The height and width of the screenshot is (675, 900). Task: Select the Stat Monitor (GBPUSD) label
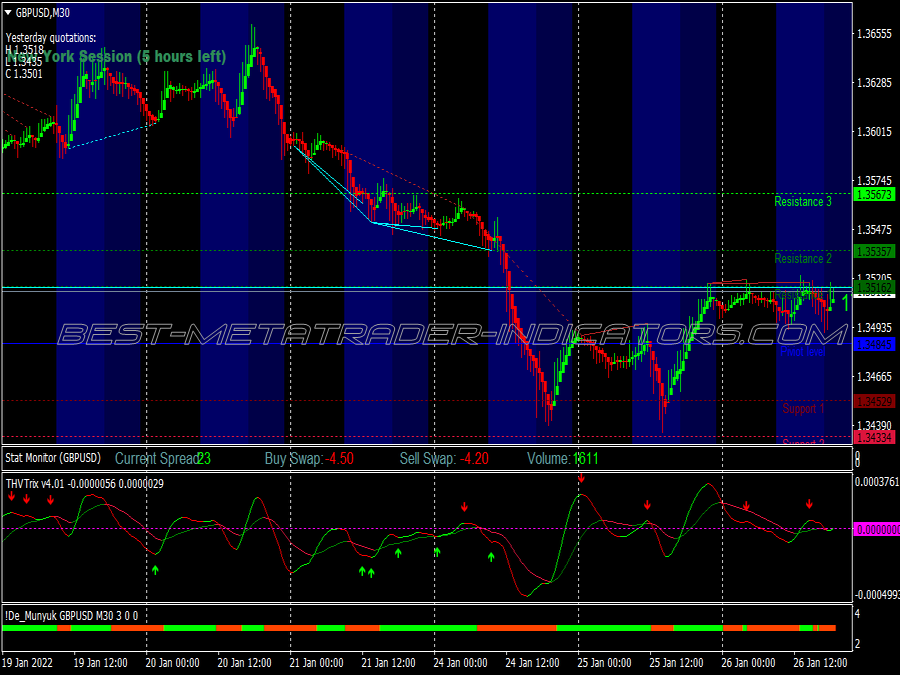click(53, 458)
